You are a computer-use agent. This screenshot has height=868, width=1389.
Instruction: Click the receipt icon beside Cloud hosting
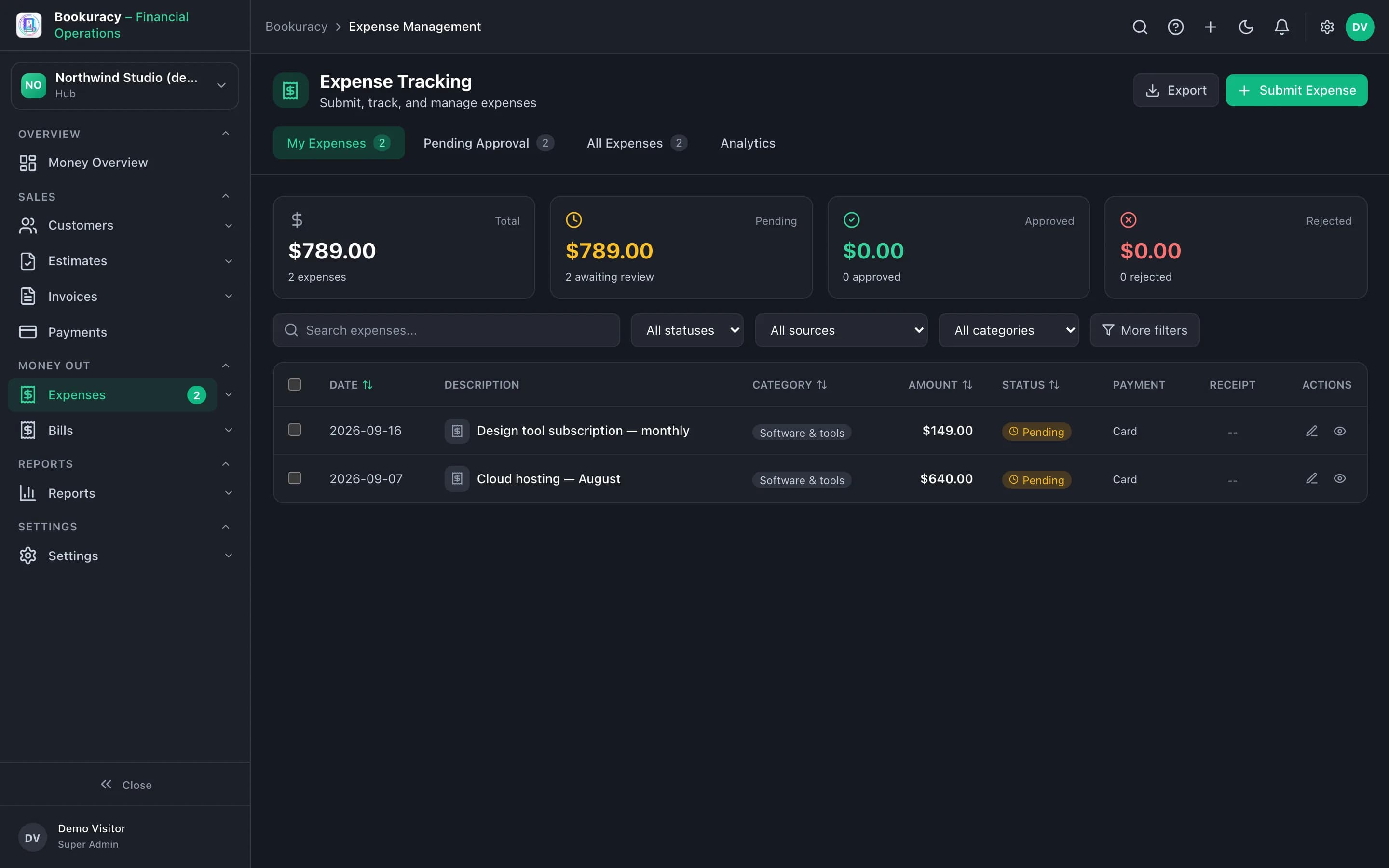457,479
